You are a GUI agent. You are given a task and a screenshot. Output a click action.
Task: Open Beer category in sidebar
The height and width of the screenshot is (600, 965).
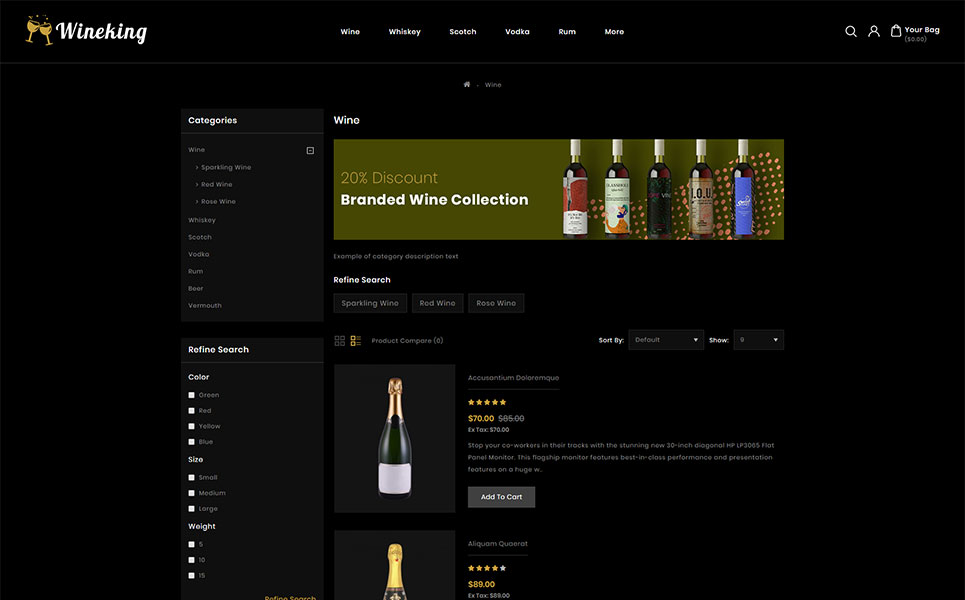(x=196, y=289)
